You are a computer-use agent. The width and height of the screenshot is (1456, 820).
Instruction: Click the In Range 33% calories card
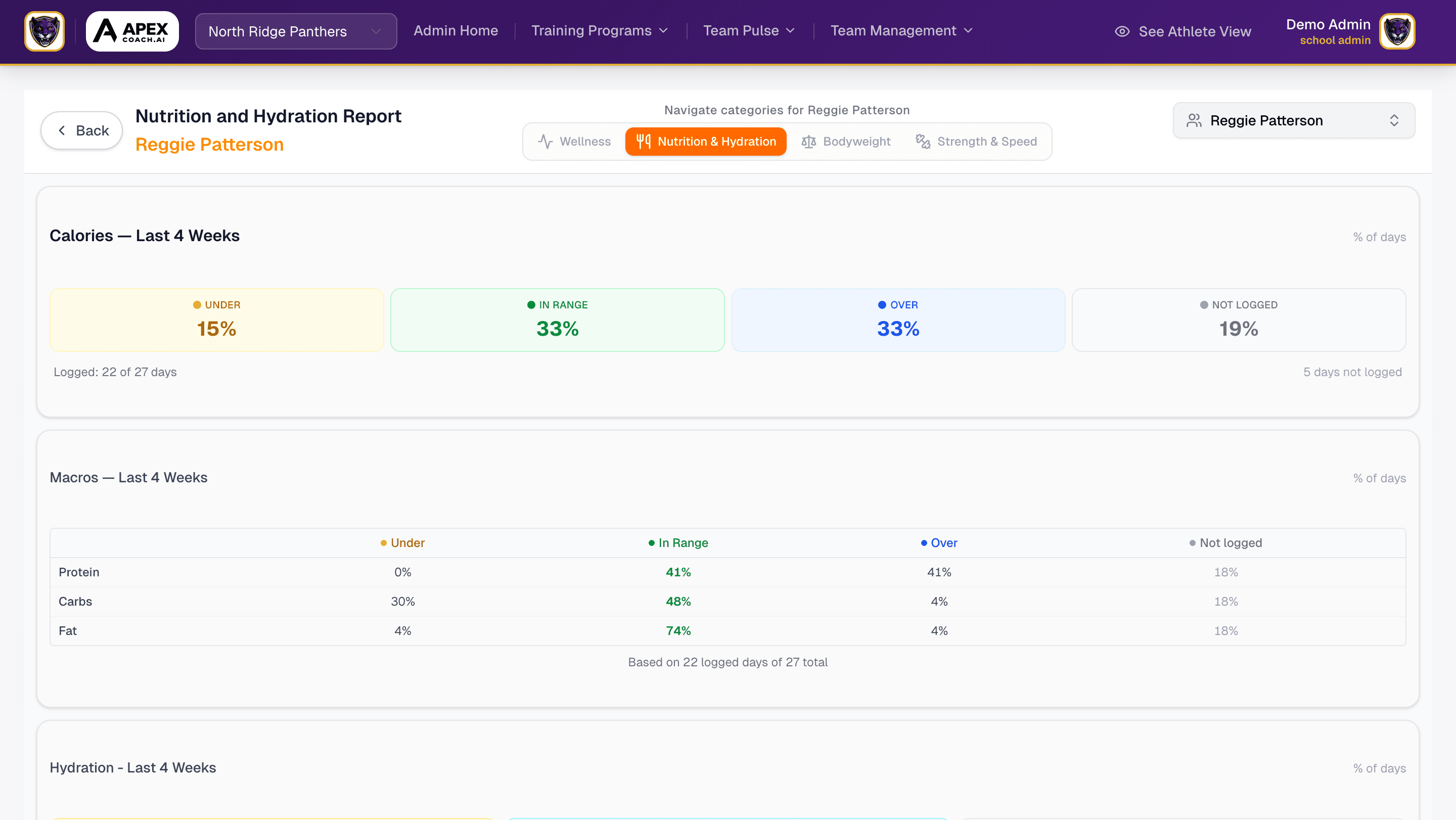click(557, 320)
